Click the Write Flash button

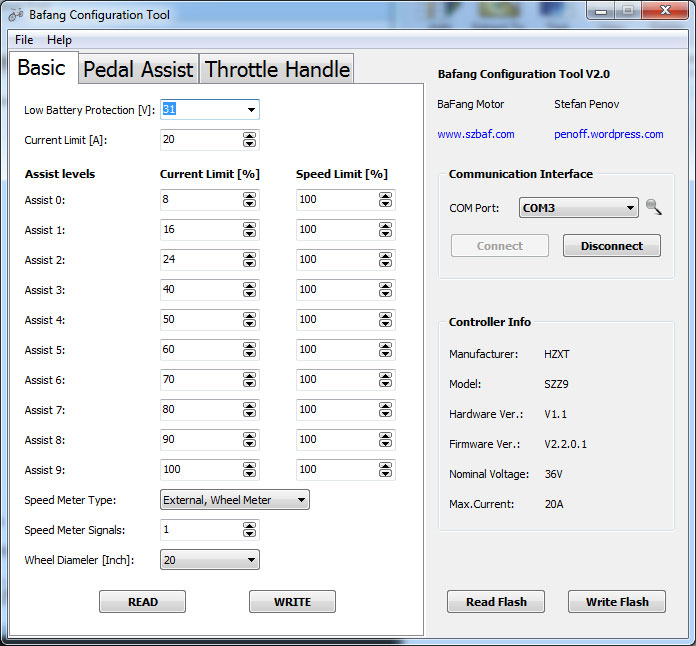617,602
